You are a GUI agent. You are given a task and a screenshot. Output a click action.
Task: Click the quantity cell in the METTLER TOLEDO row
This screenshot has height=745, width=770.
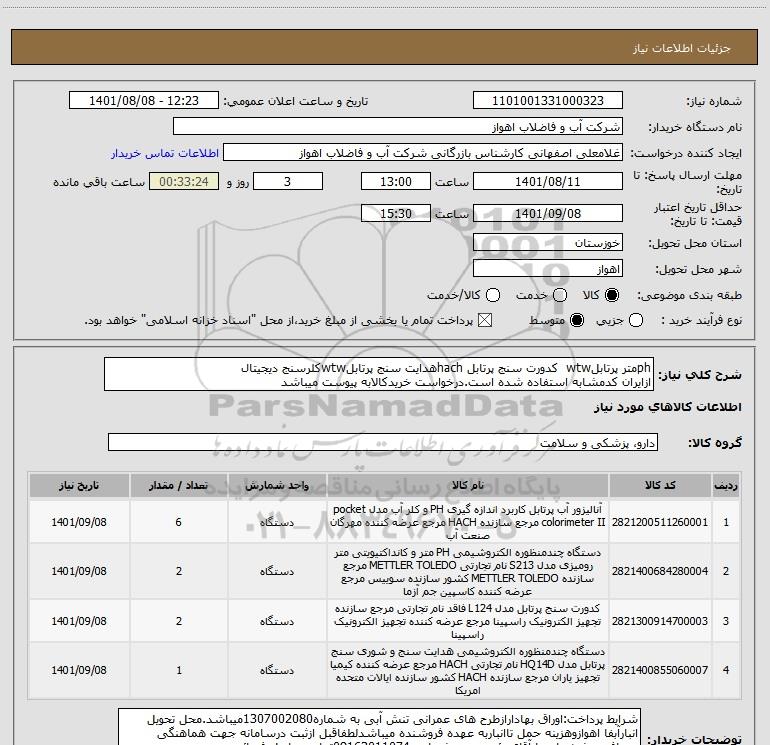click(179, 571)
